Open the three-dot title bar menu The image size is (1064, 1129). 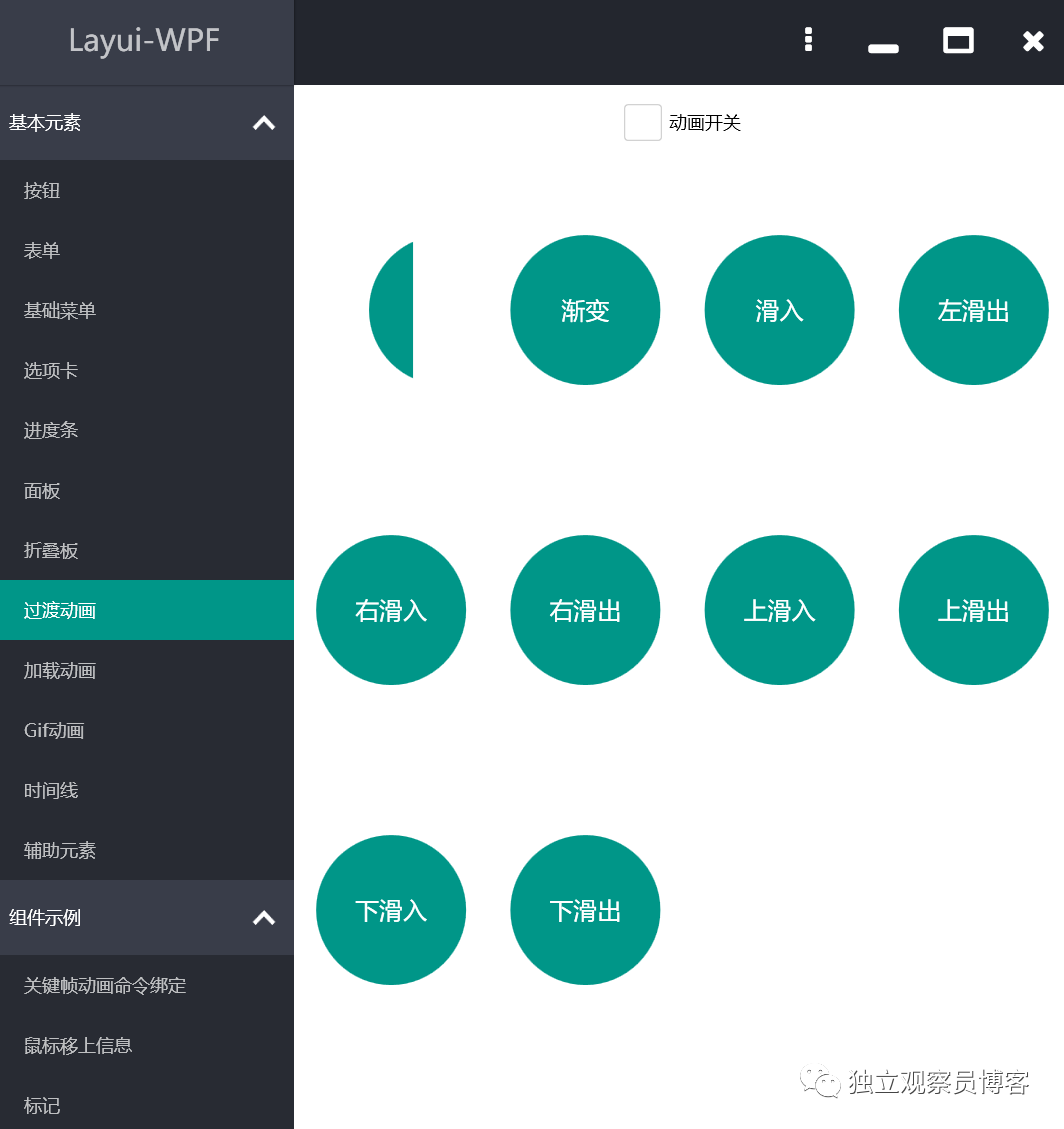point(808,40)
